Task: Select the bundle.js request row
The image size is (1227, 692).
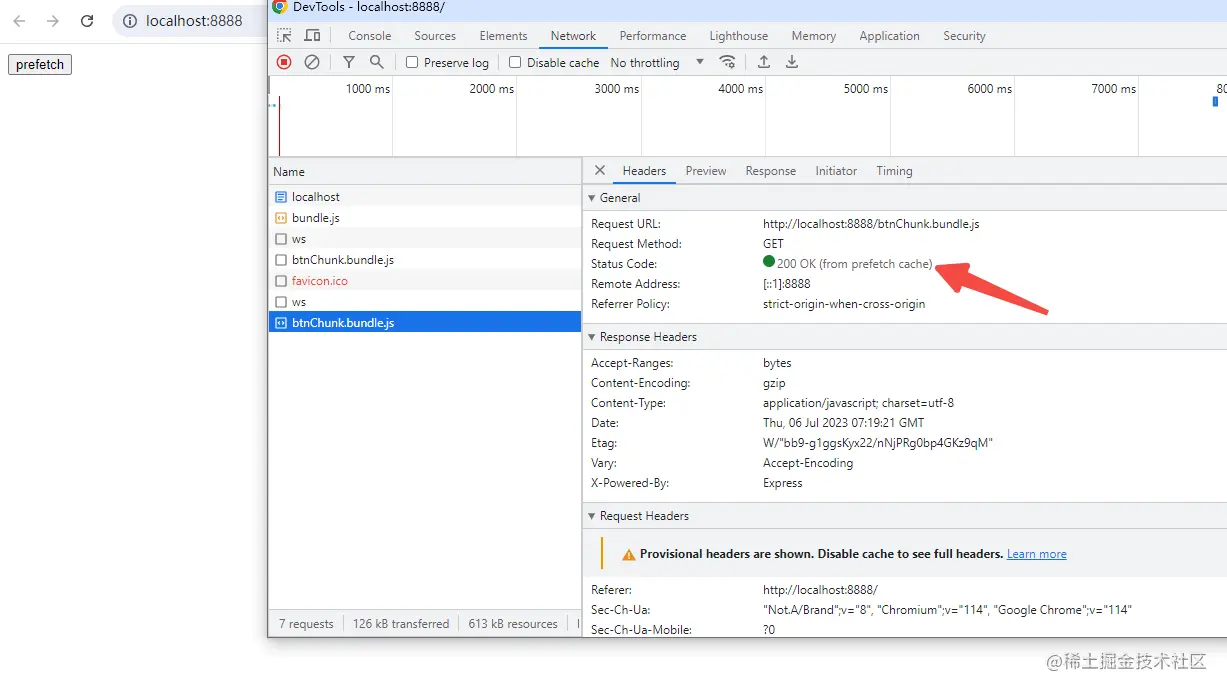Action: coord(425,218)
